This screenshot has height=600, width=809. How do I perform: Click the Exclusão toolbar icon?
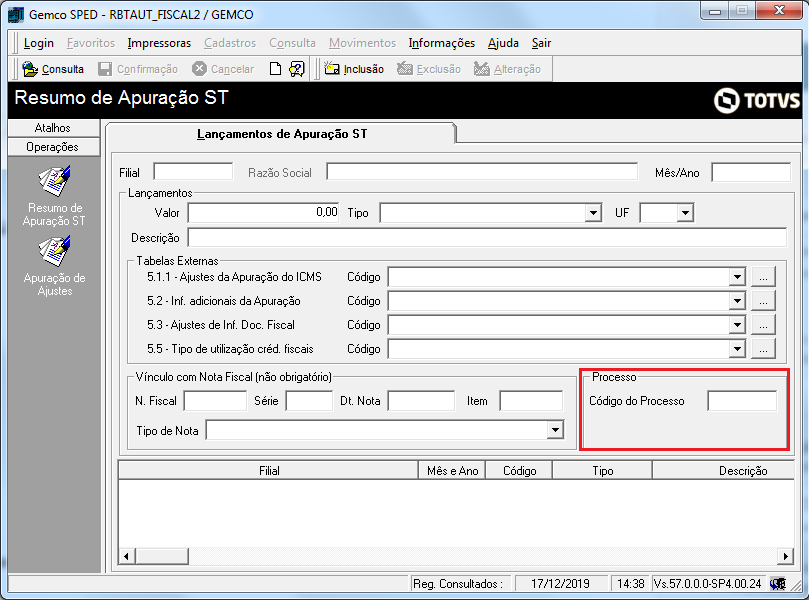click(404, 69)
